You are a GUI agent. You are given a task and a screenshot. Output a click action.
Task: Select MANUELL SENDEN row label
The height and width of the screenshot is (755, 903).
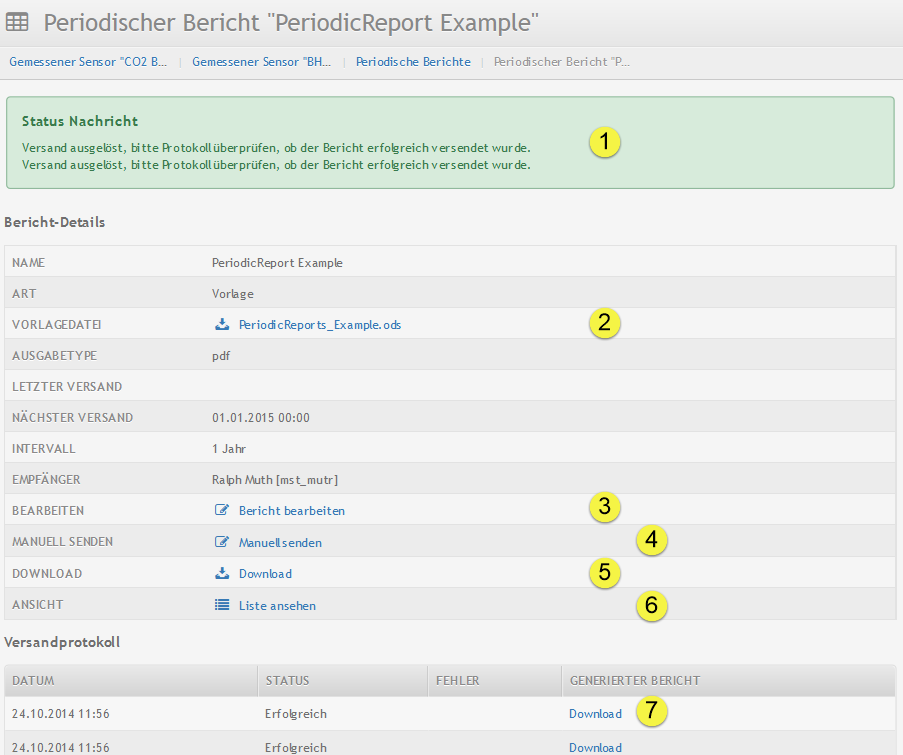tap(62, 542)
